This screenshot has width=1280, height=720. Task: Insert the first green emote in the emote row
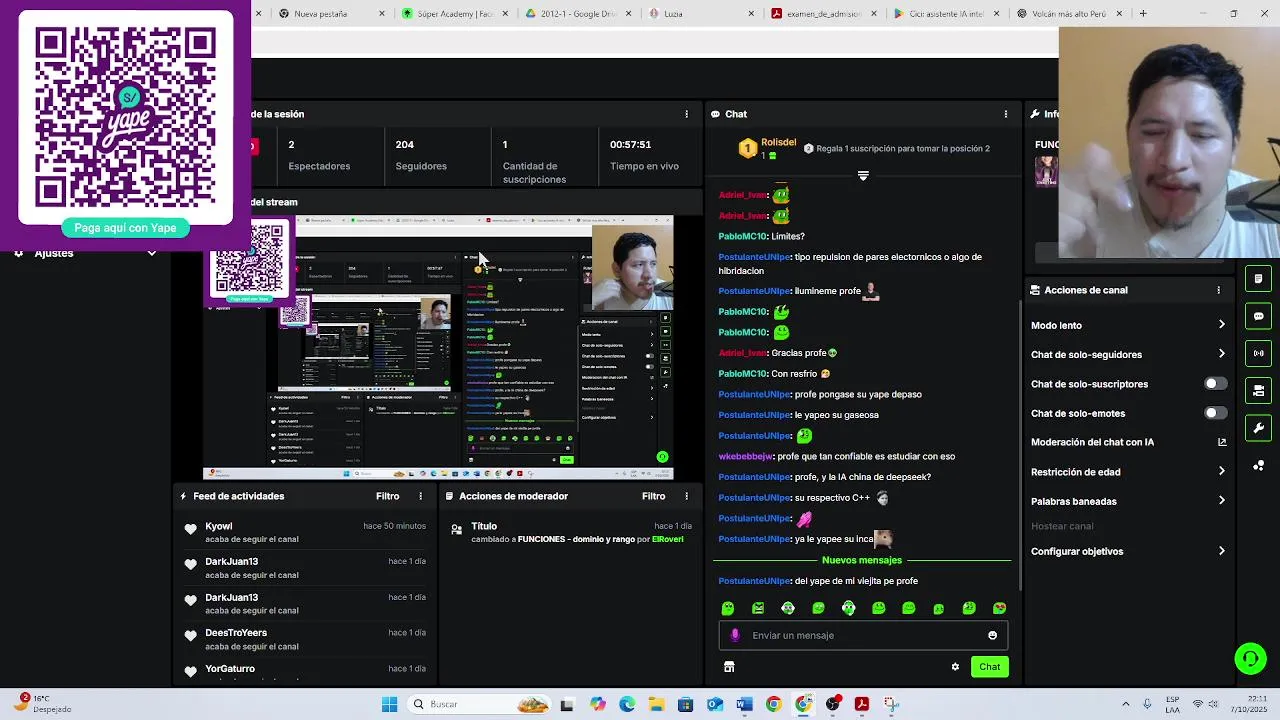coord(728,608)
